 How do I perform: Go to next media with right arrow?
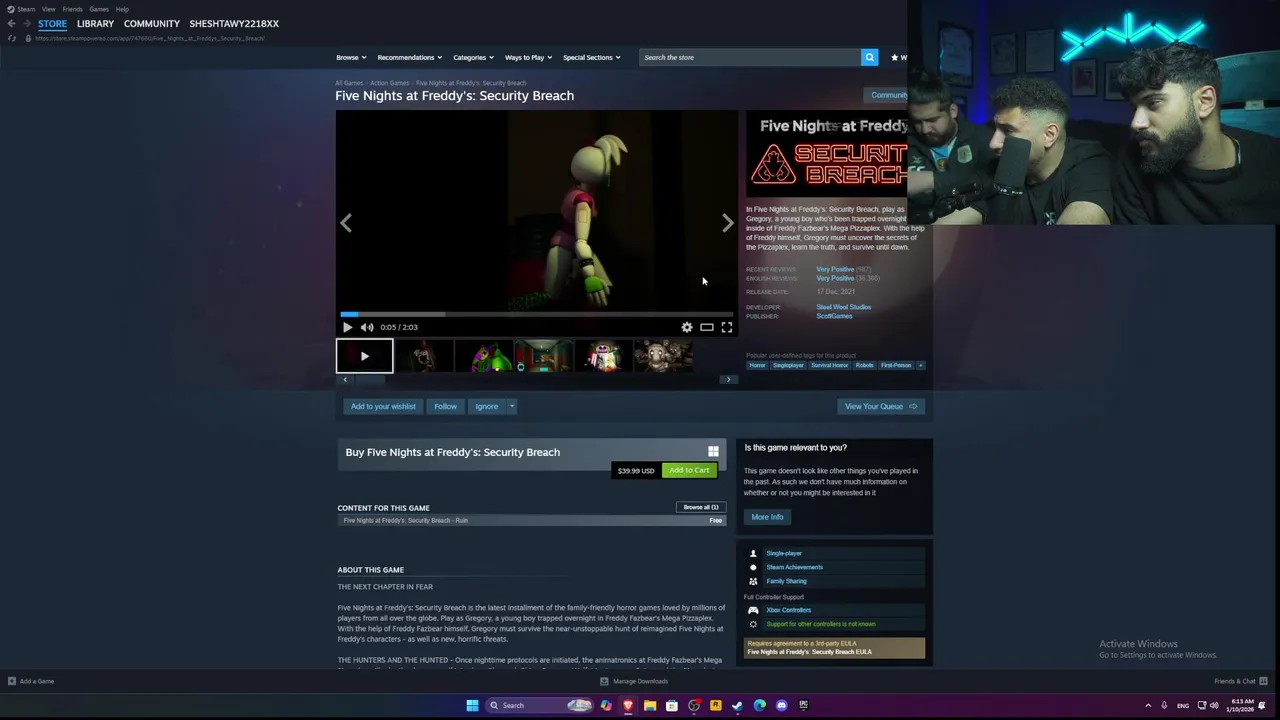pyautogui.click(x=727, y=223)
